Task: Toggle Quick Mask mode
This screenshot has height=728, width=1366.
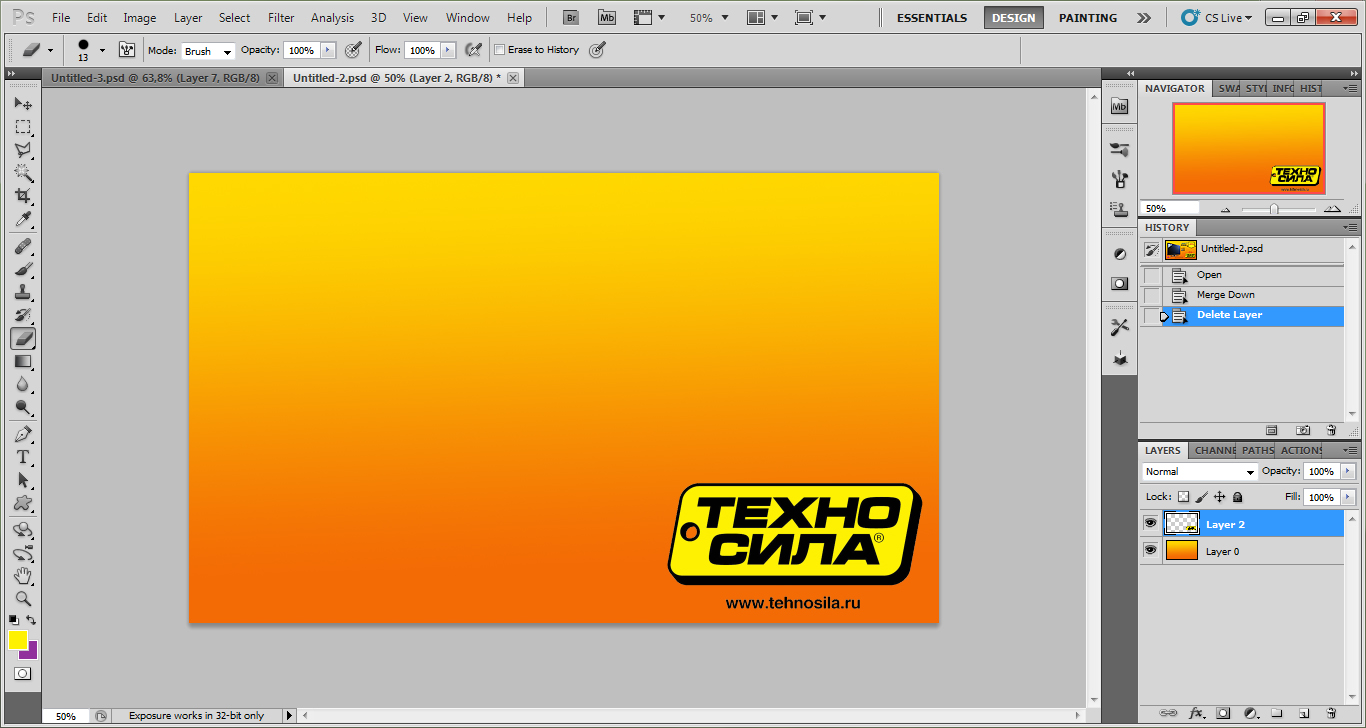Action: point(22,674)
